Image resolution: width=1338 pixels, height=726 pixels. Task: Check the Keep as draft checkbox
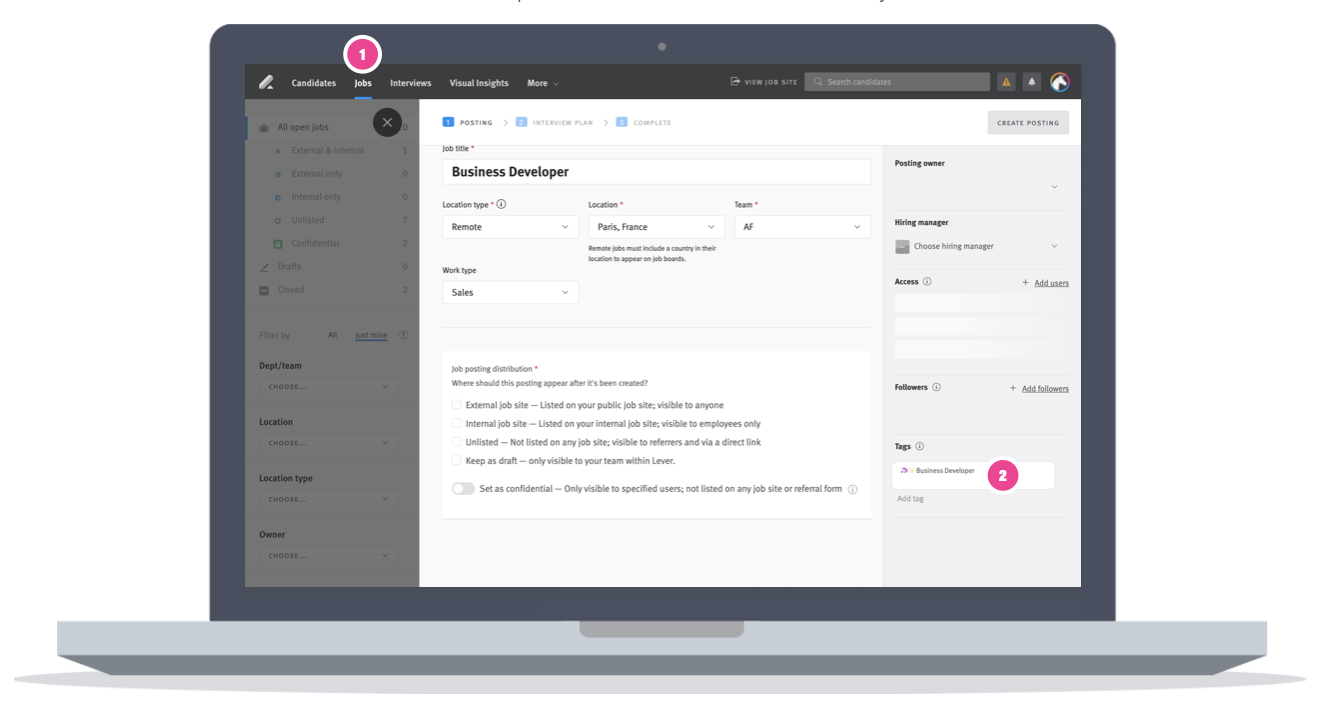pos(456,460)
